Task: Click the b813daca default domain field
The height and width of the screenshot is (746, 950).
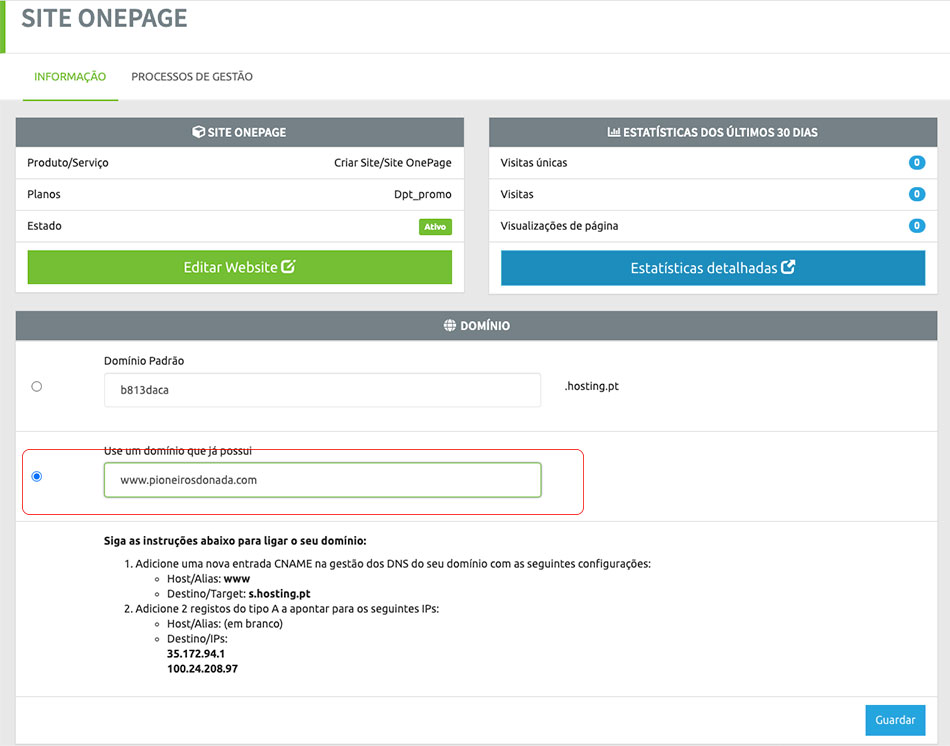Action: (322, 390)
